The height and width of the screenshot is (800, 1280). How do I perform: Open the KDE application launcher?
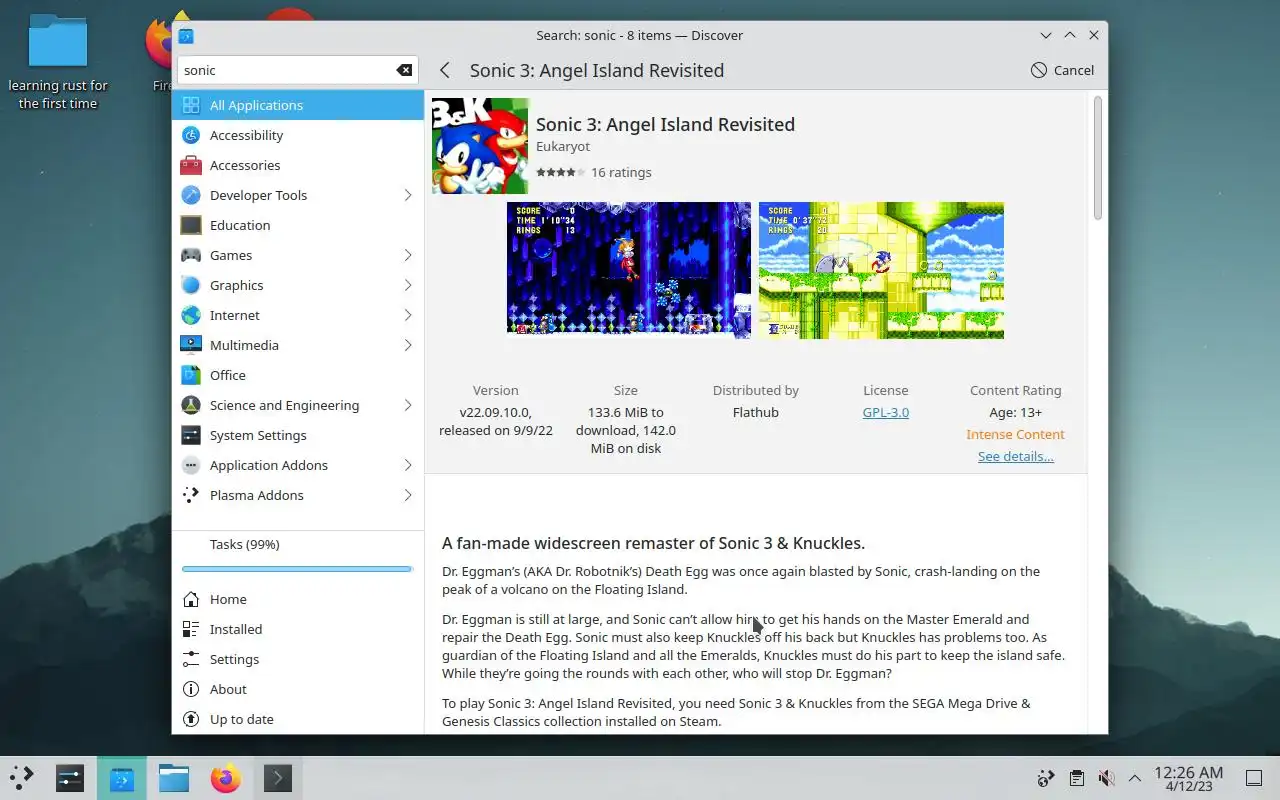coord(22,778)
